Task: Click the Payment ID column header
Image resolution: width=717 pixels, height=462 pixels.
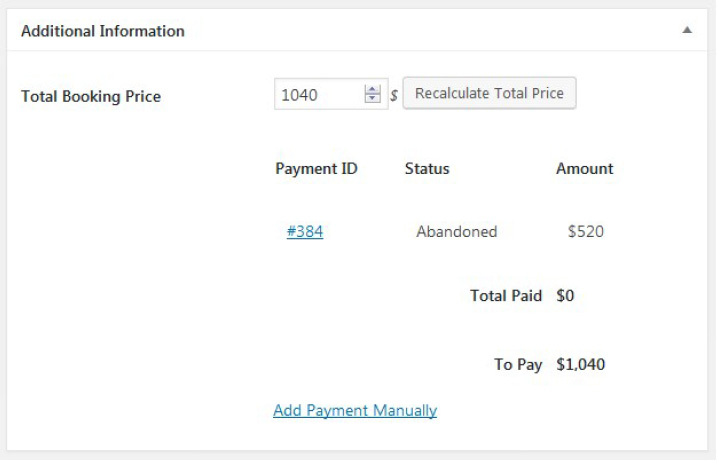Action: (316, 169)
